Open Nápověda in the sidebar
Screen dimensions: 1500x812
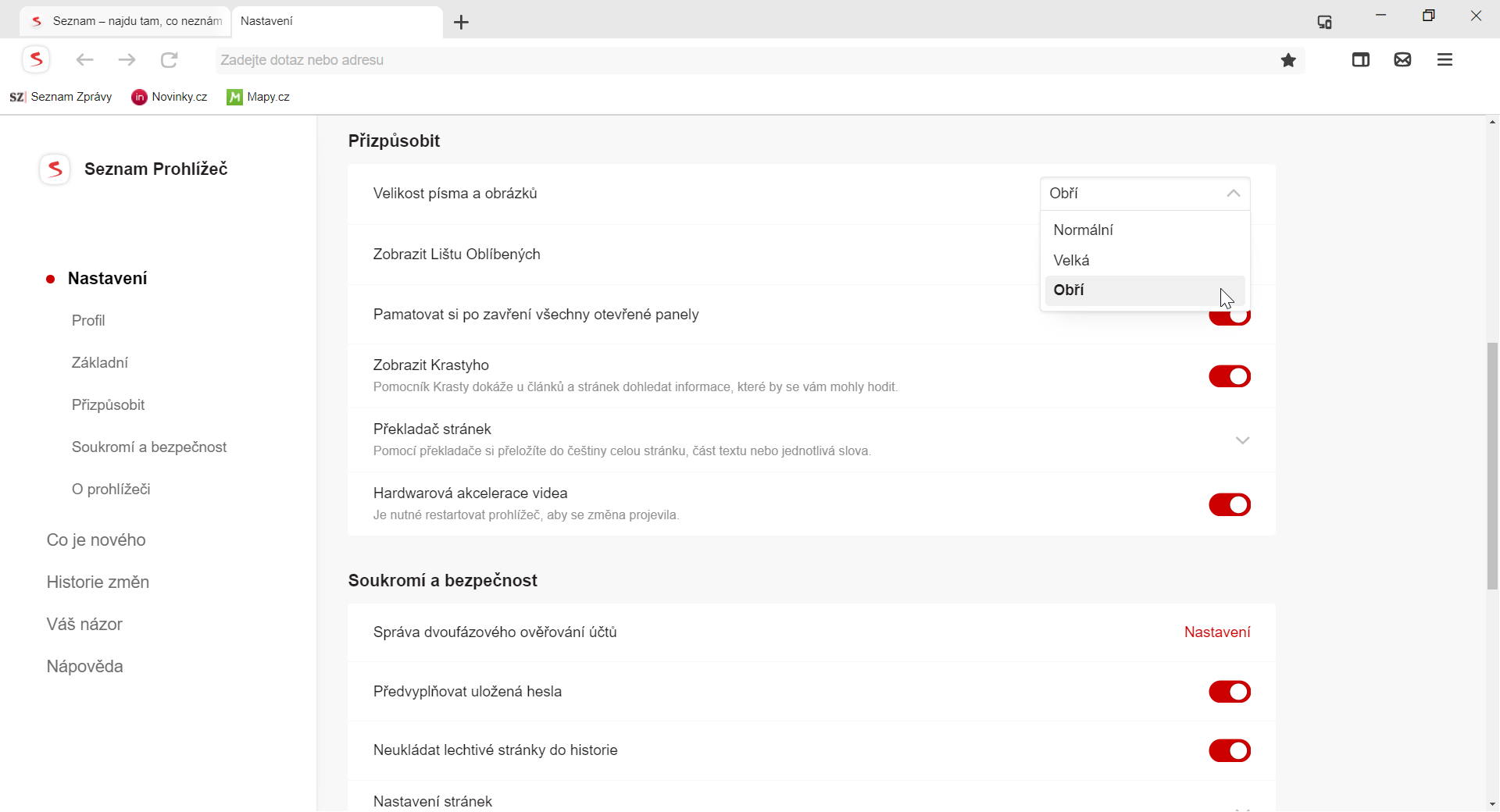point(84,667)
